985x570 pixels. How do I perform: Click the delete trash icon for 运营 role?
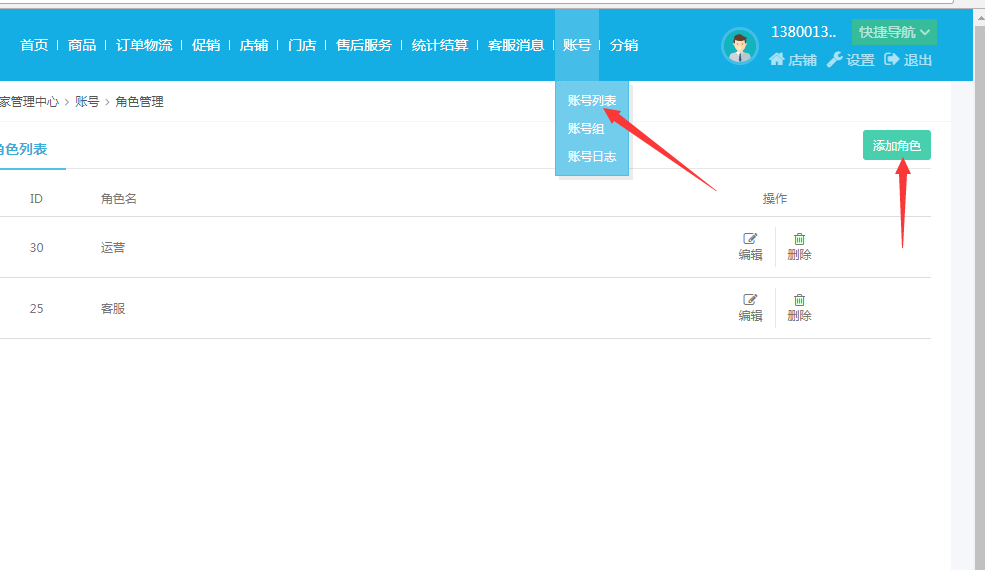click(799, 239)
